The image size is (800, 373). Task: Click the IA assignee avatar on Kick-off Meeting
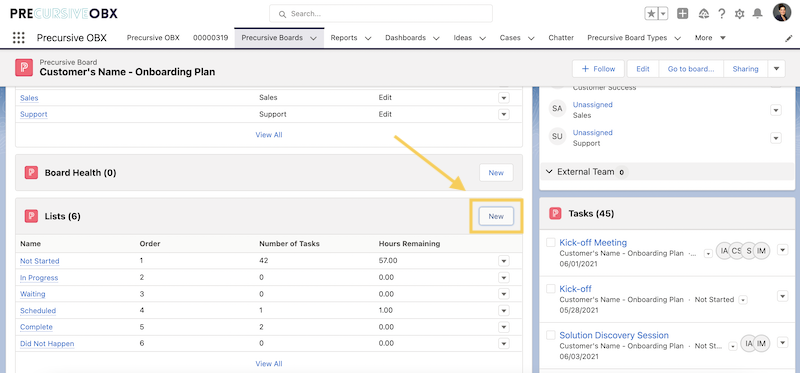[x=723, y=251]
